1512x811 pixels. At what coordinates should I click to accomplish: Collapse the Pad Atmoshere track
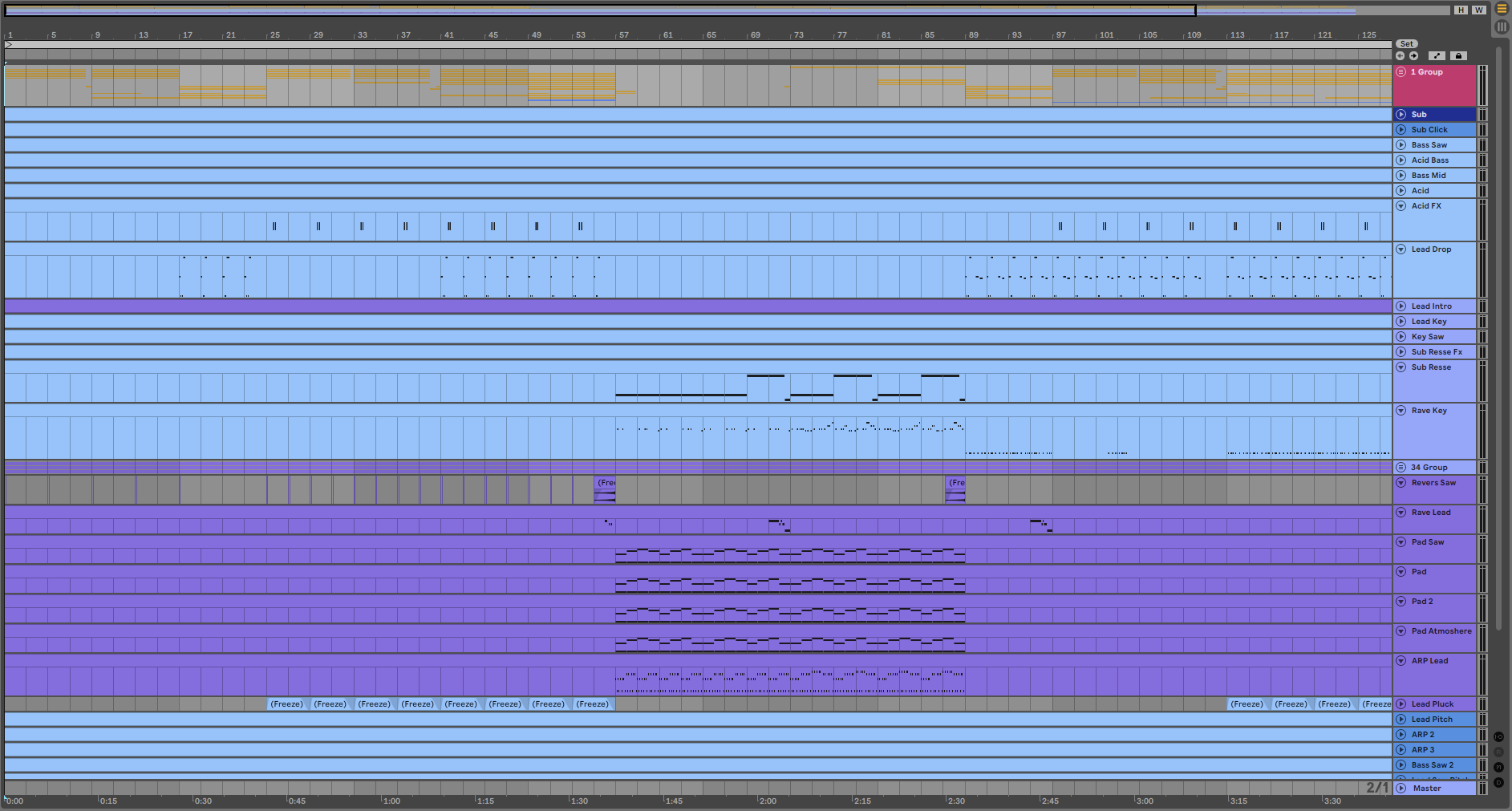click(x=1401, y=631)
